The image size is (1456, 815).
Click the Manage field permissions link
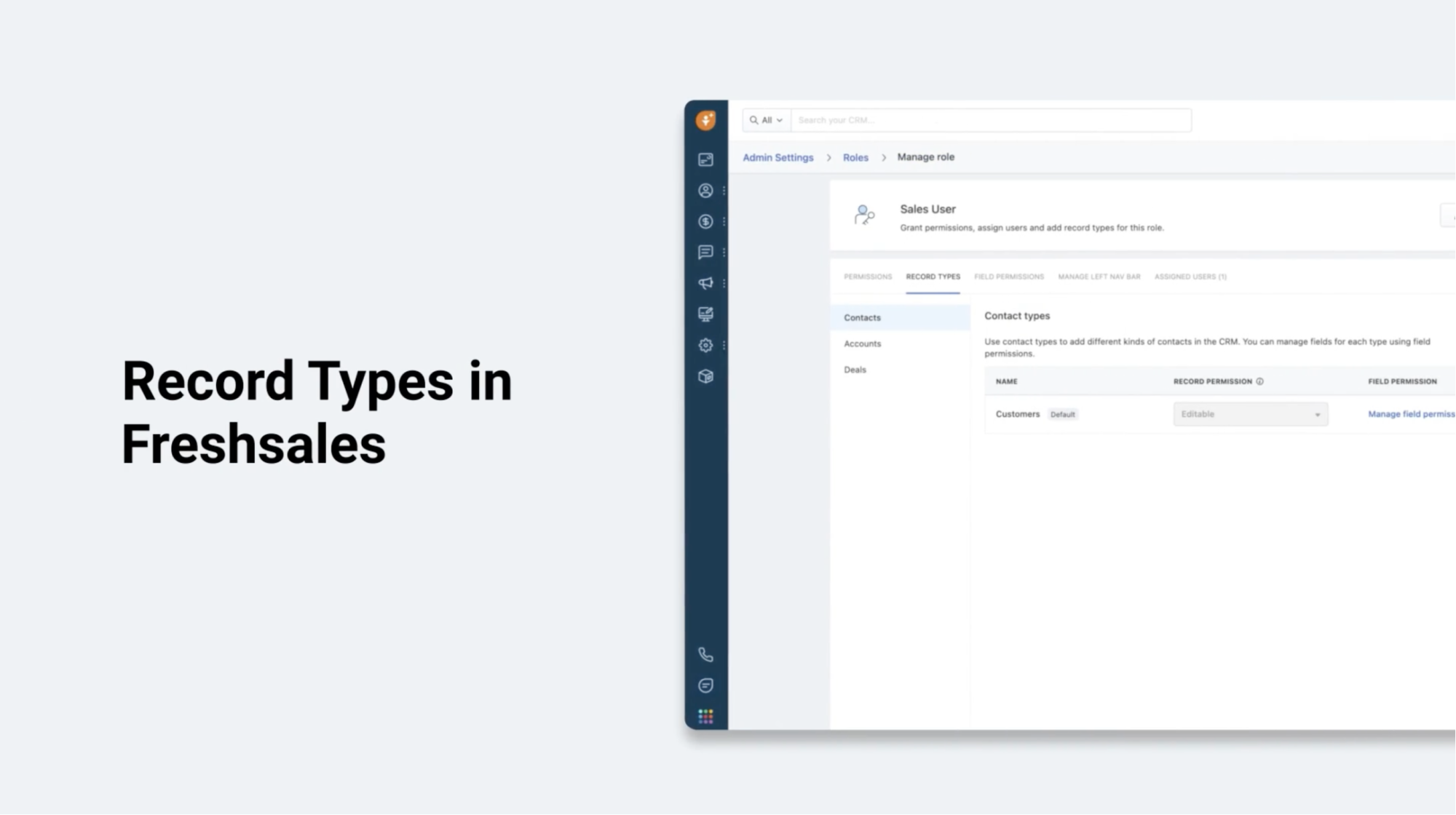pos(1410,414)
